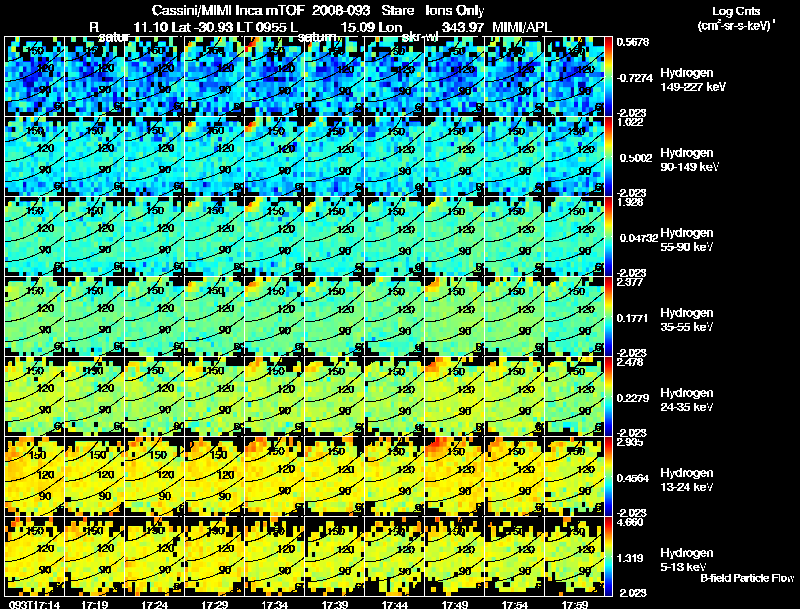Select the 149-227 keV panel at 17:14

click(35, 77)
